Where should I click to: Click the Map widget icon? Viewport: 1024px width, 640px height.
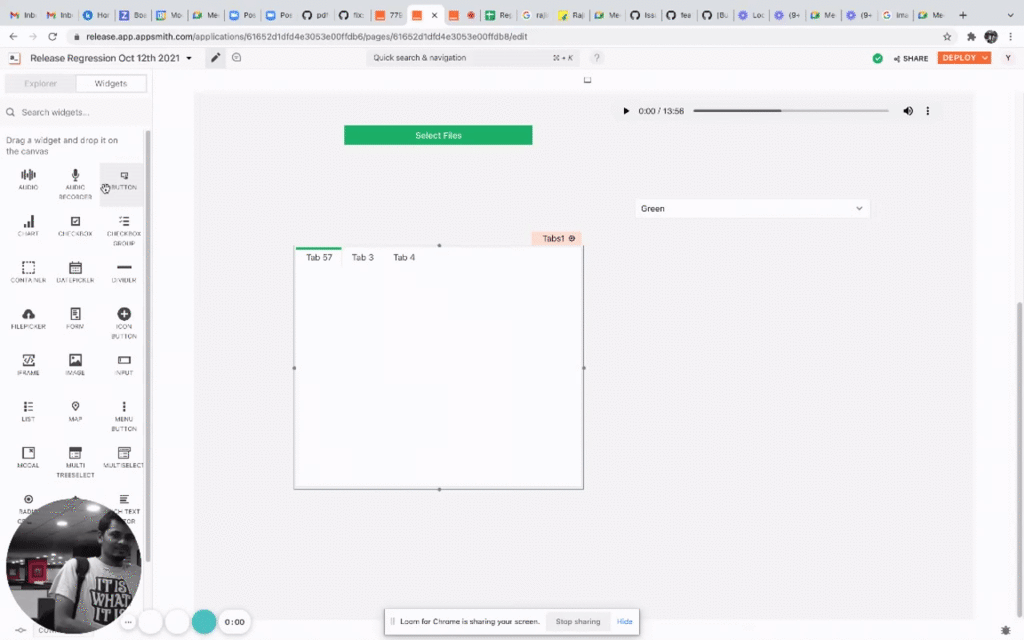75,408
